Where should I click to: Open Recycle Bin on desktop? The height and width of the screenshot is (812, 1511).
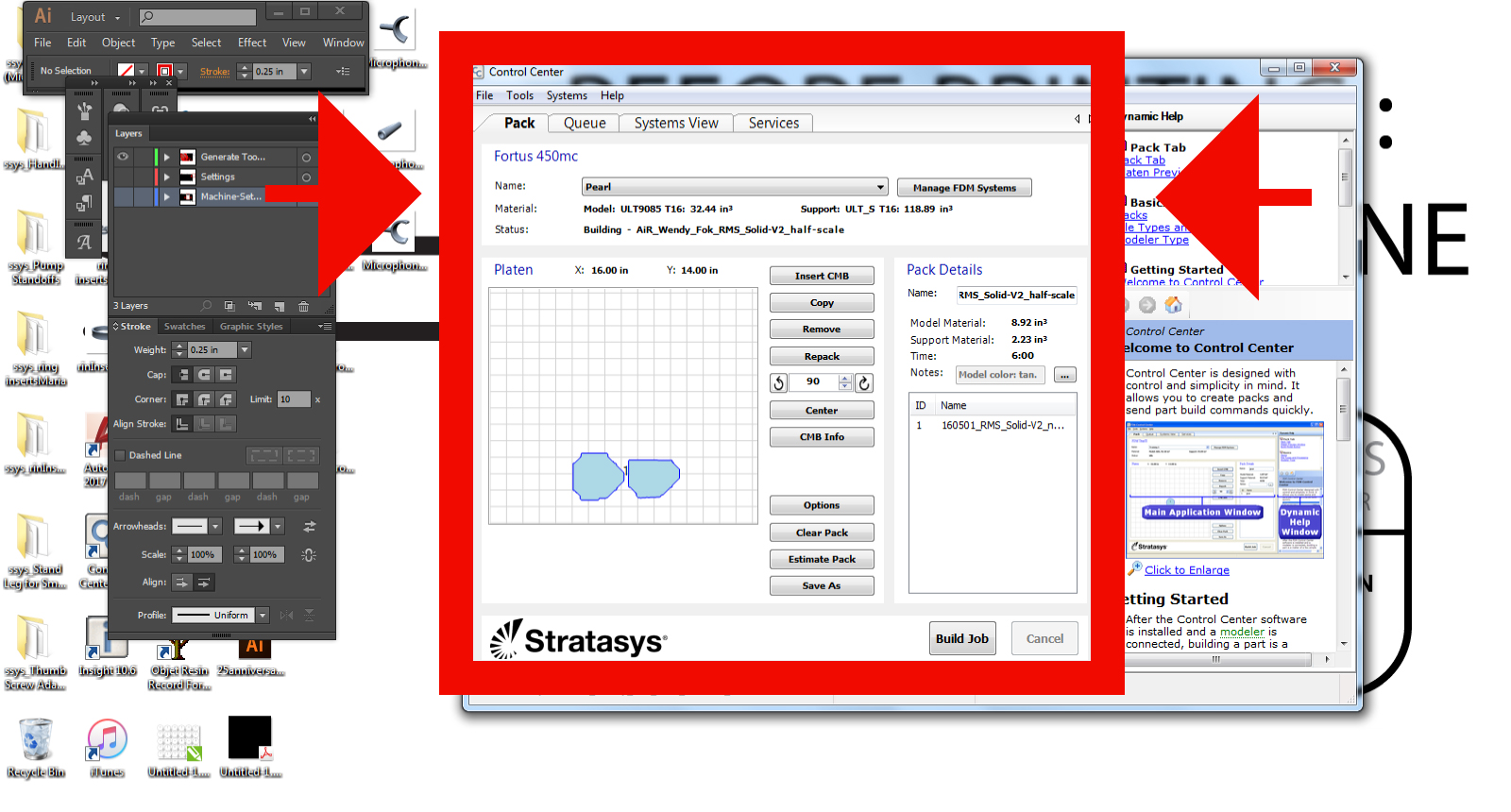coord(36,748)
